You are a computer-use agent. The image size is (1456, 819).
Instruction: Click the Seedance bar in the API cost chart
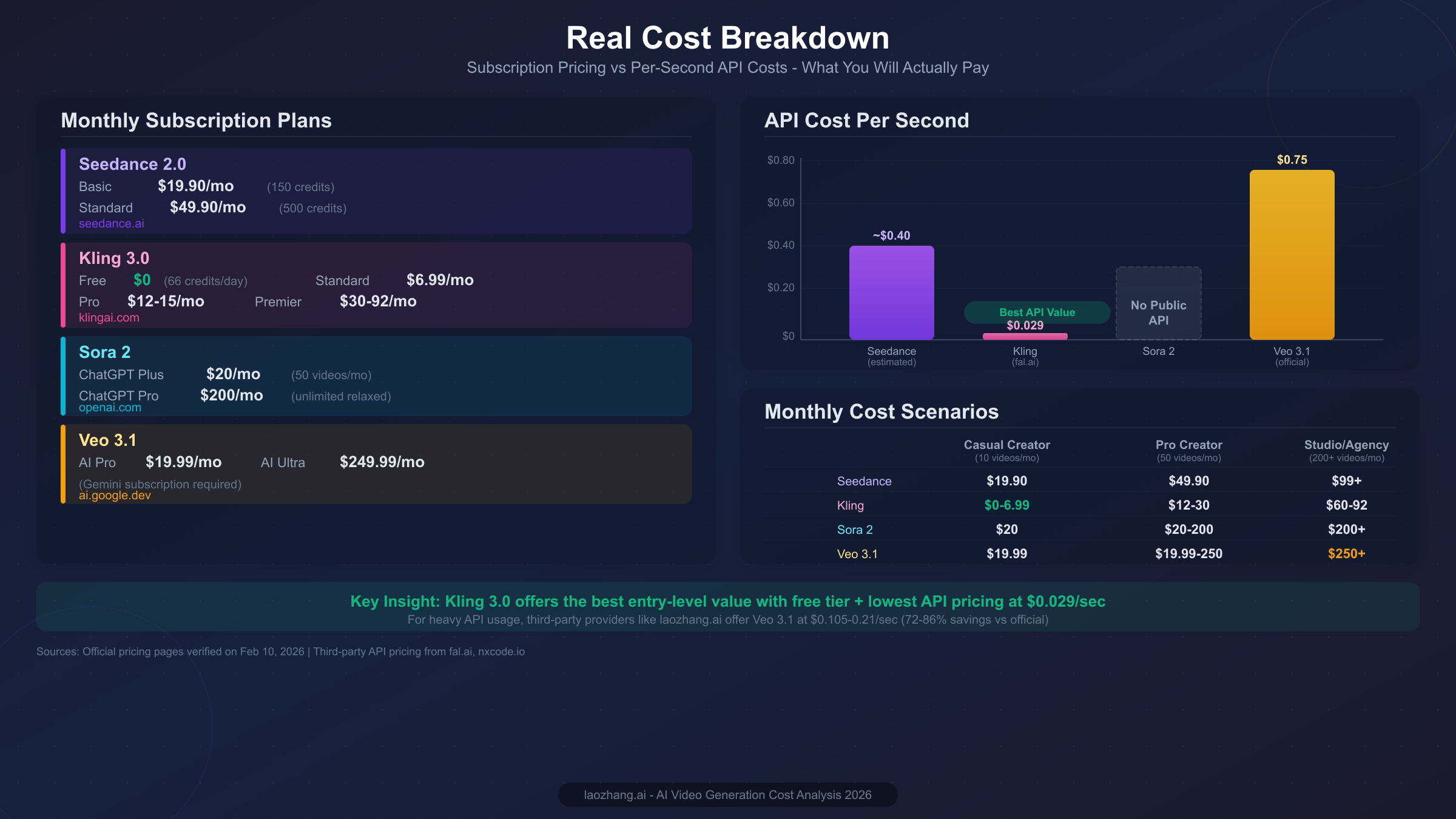click(892, 291)
